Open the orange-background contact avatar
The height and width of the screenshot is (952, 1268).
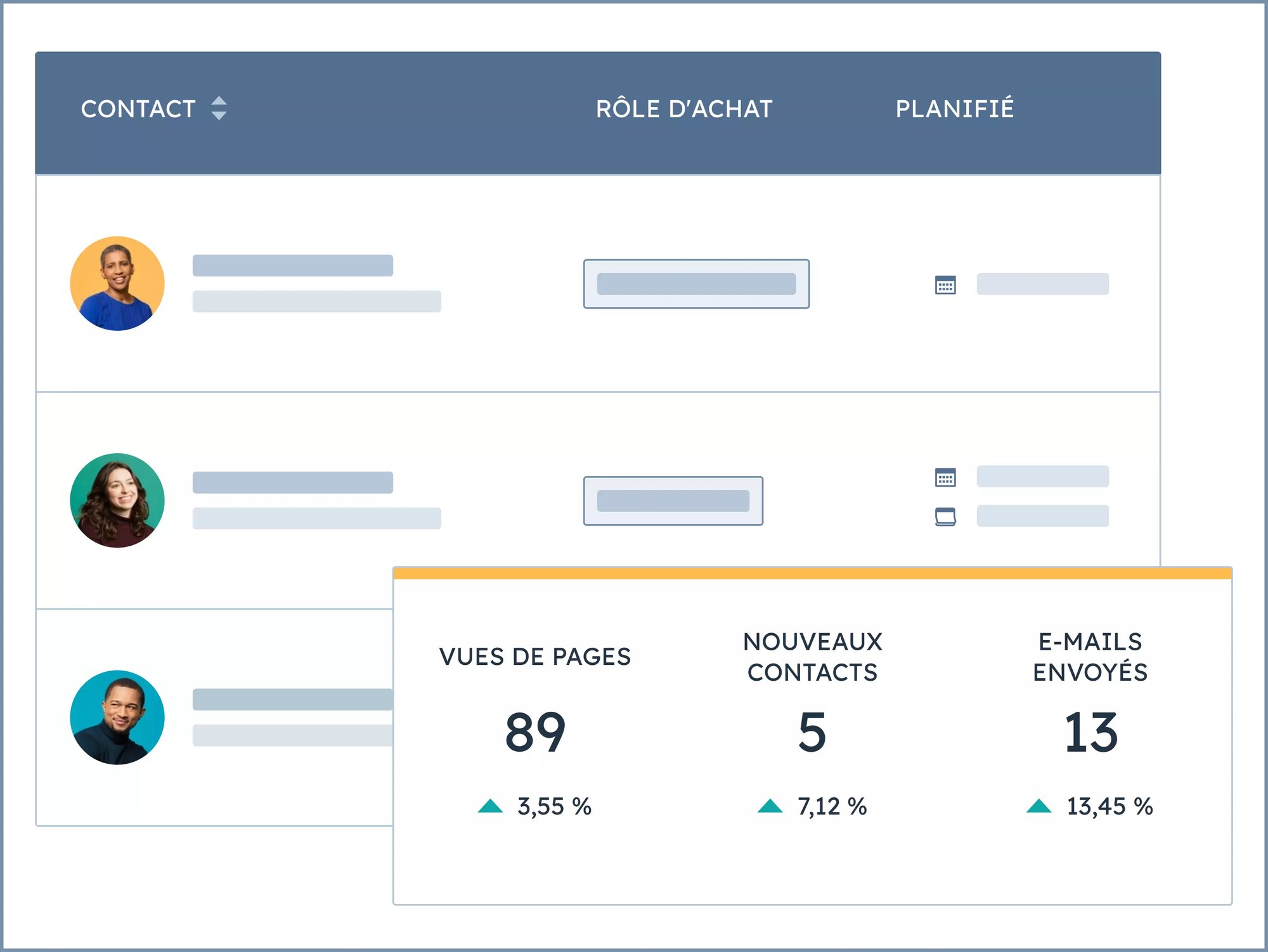[117, 283]
